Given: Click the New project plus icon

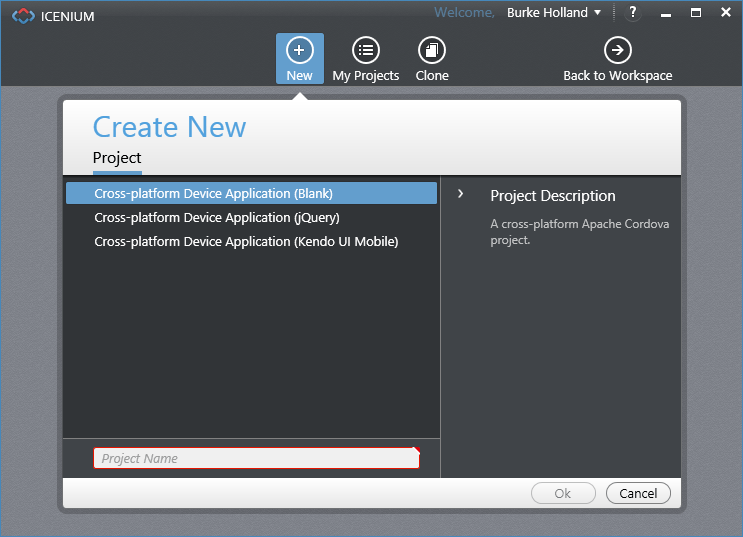Looking at the screenshot, I should click(299, 50).
